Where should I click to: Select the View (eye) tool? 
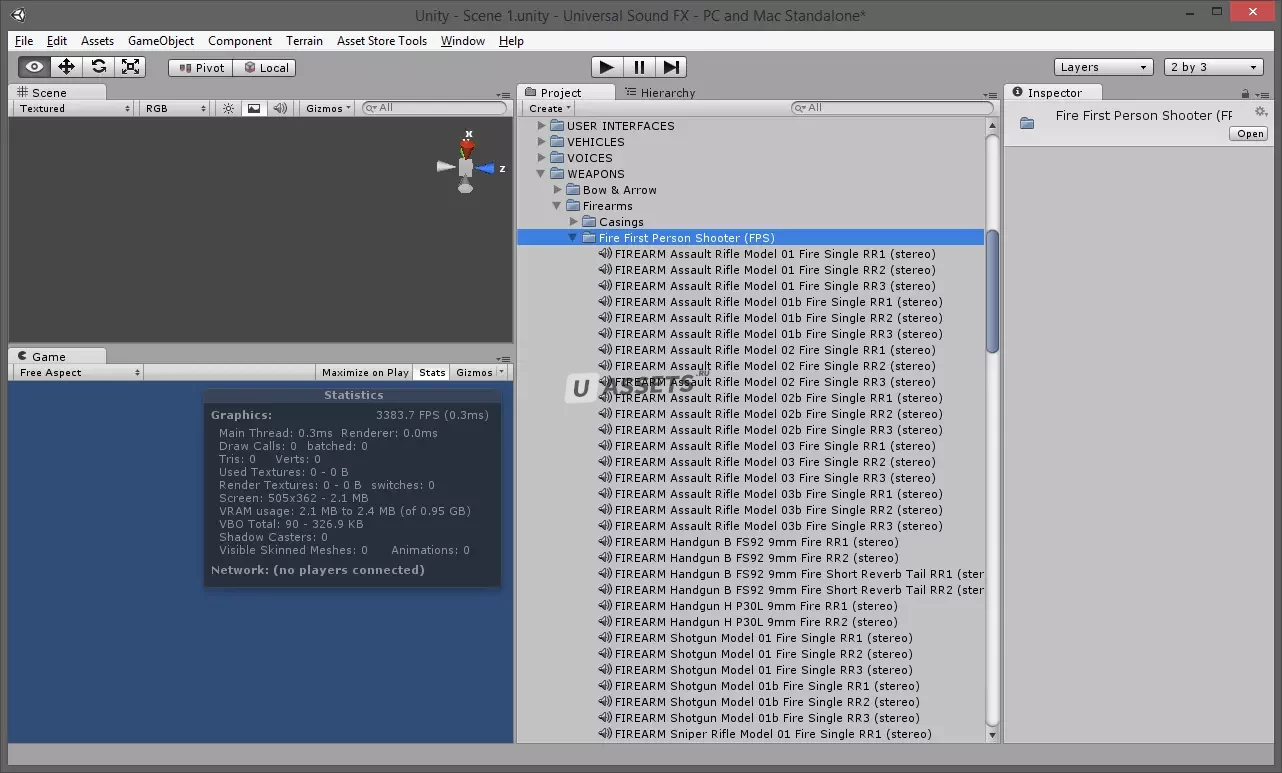(34, 67)
